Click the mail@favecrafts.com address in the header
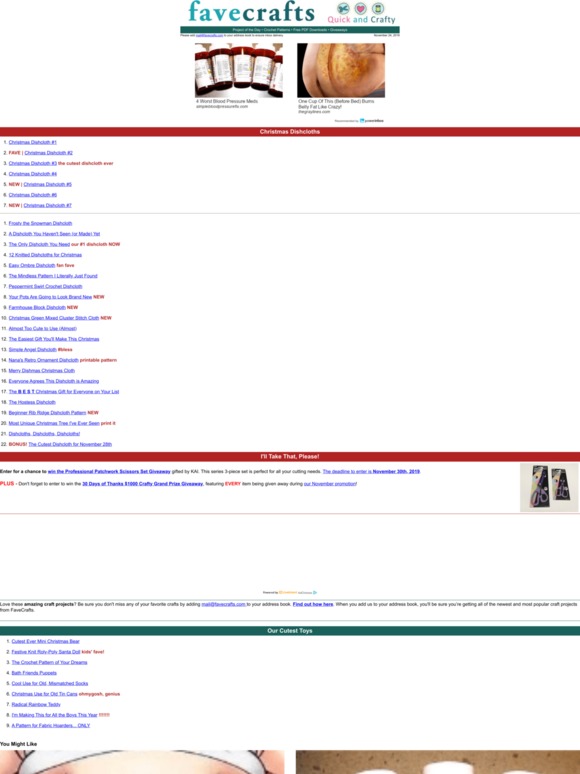Screen dimensions: 580x774 [209, 36]
